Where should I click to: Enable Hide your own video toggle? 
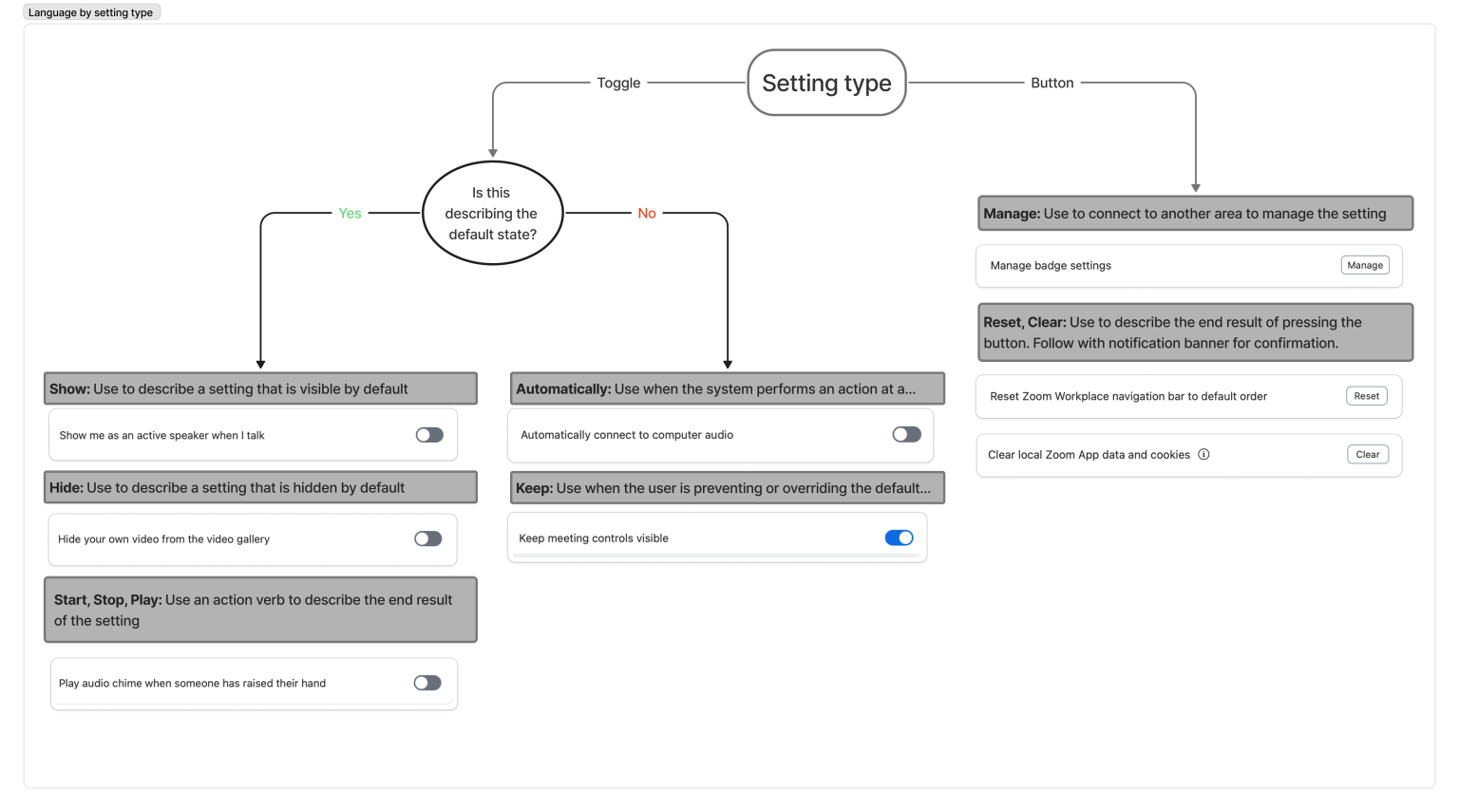[x=428, y=539]
